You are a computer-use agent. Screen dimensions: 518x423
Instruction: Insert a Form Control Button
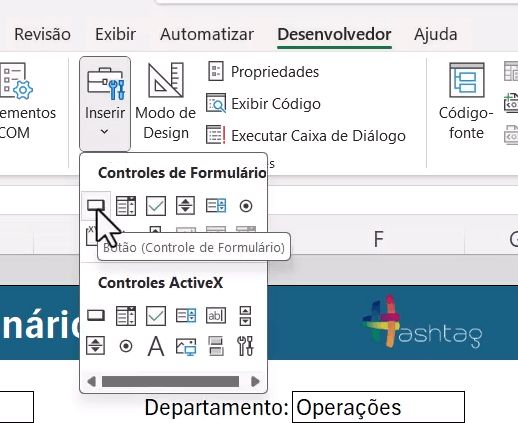[96, 205]
